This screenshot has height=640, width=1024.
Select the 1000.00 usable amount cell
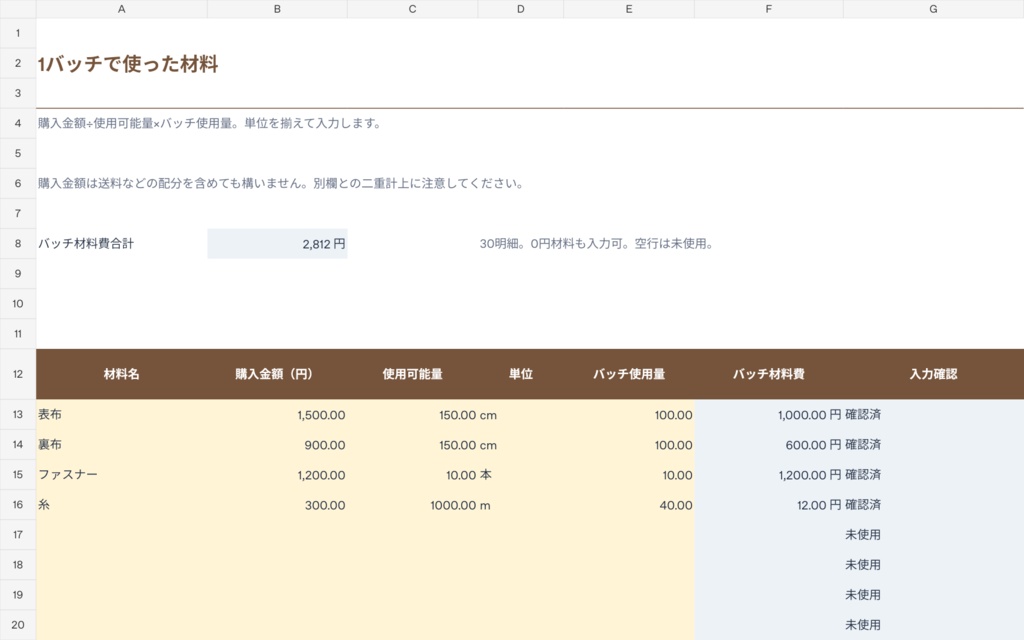tap(412, 505)
